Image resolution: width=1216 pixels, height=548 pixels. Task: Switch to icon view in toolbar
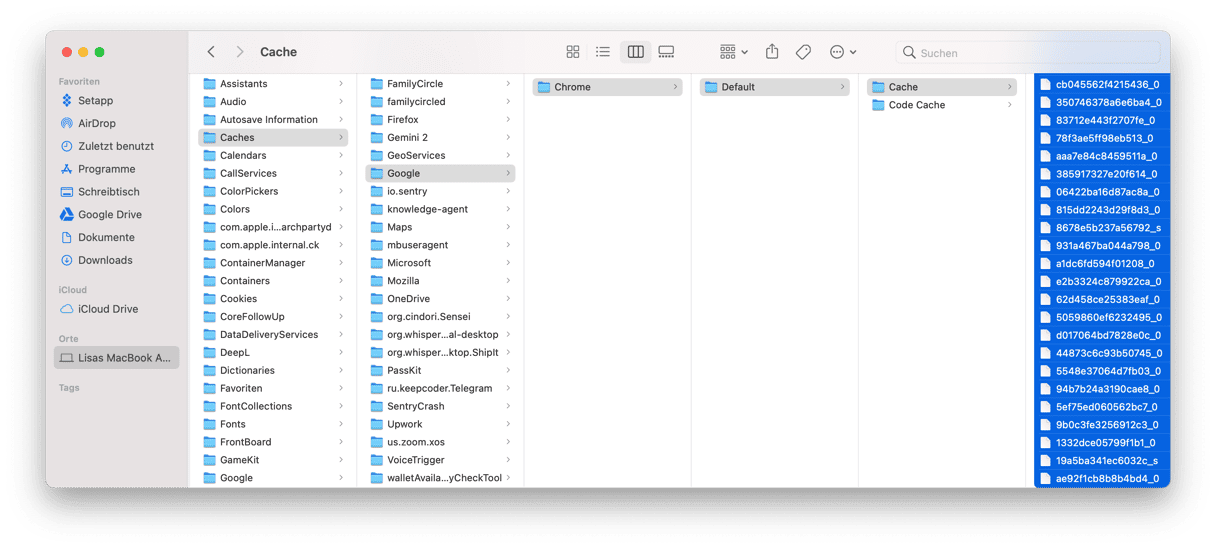(573, 52)
